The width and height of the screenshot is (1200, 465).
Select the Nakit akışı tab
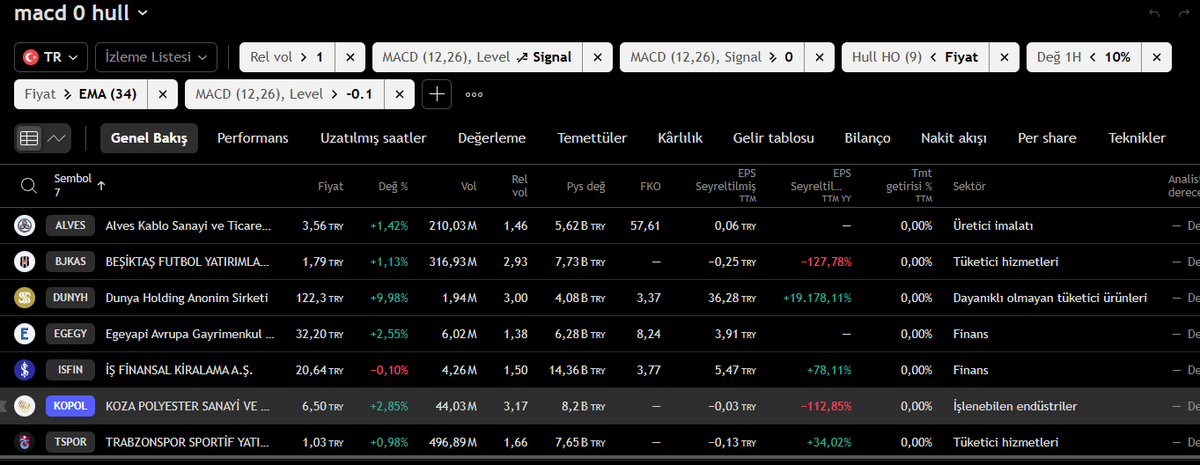[x=954, y=138]
